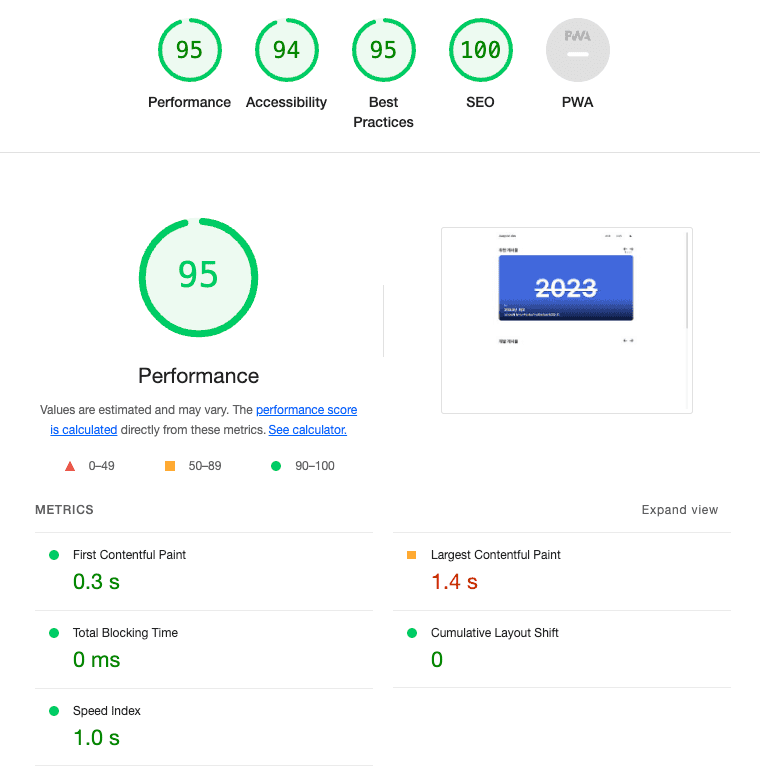The image size is (760, 773).
Task: Open the 'performance score is calculated' link
Action: click(x=306, y=410)
